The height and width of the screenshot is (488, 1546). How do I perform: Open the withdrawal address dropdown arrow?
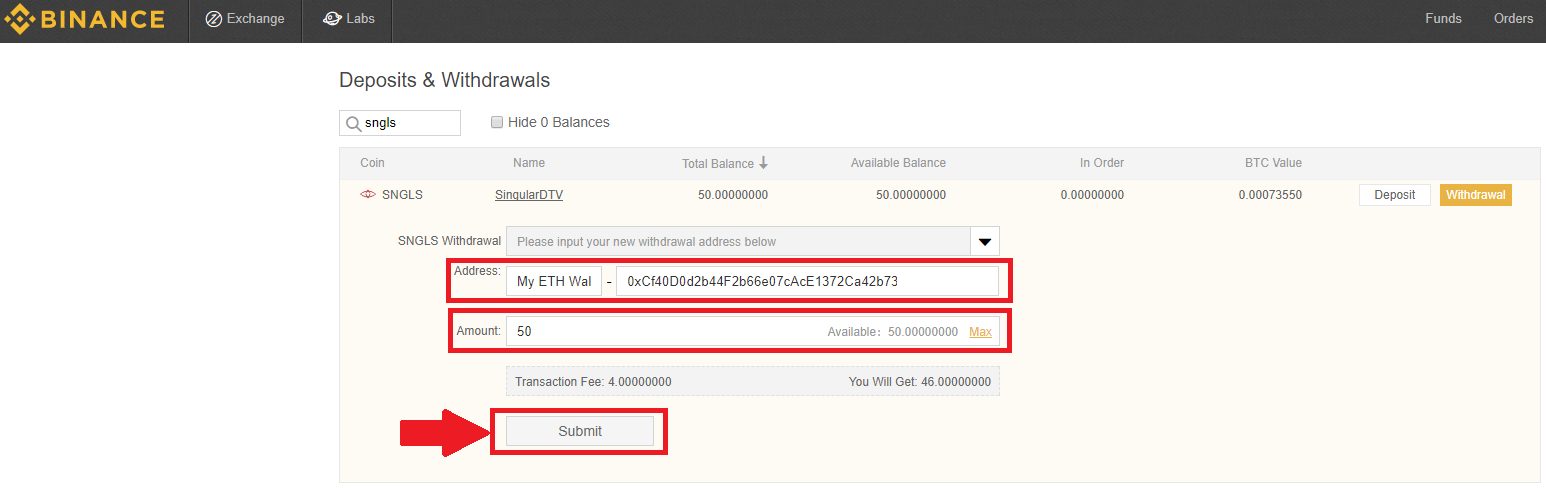(x=985, y=241)
